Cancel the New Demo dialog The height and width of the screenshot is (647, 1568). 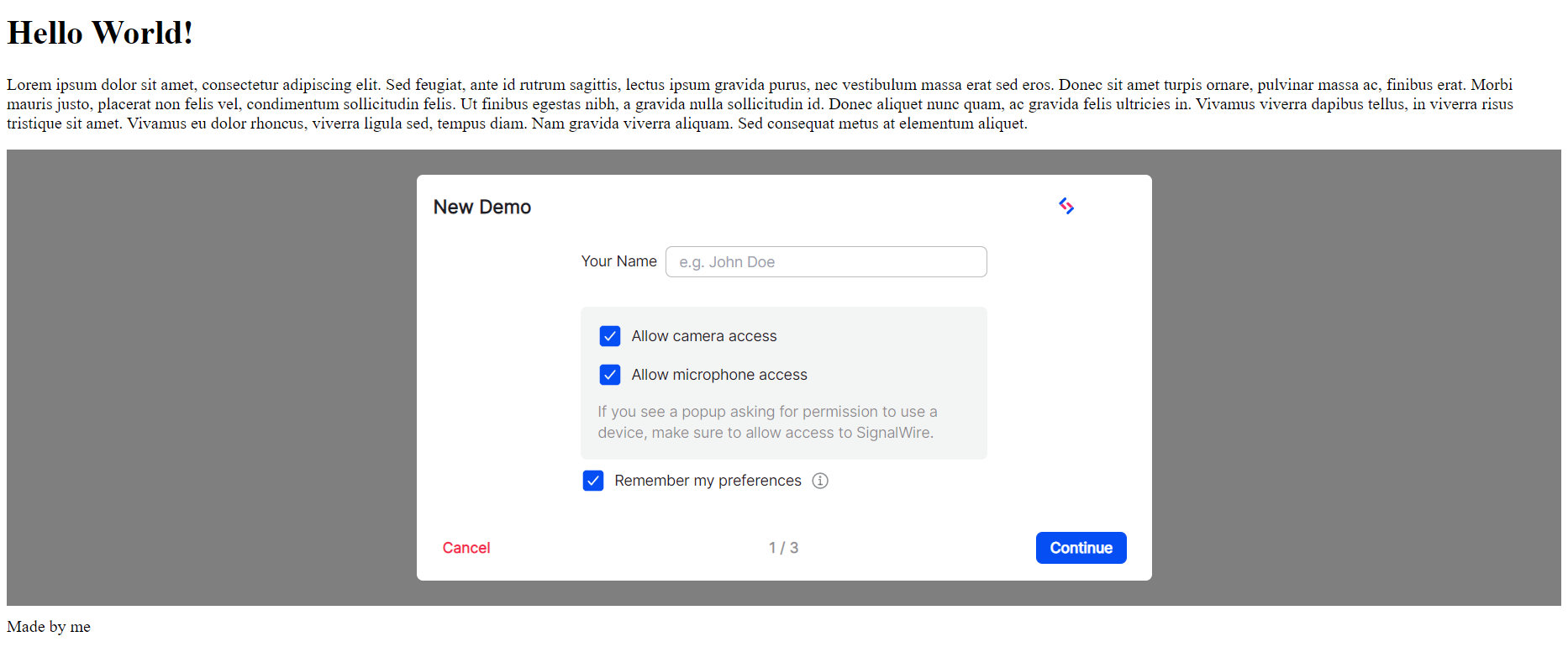466,548
